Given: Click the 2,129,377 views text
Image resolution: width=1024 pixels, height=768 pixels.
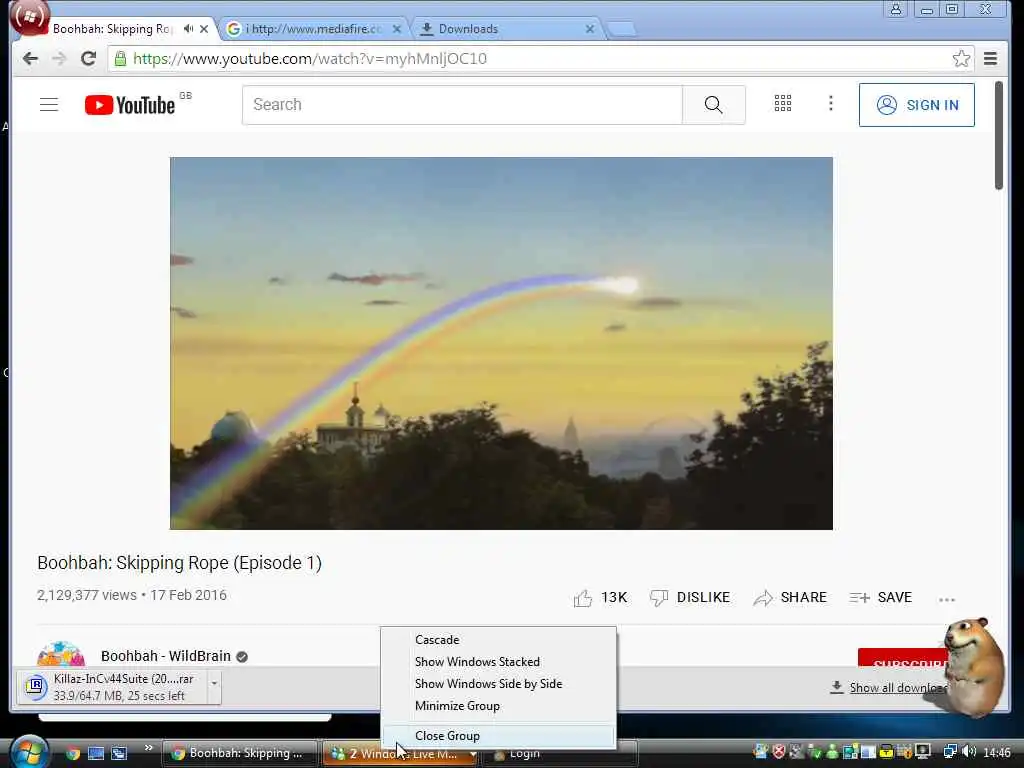Looking at the screenshot, I should coord(87,596).
